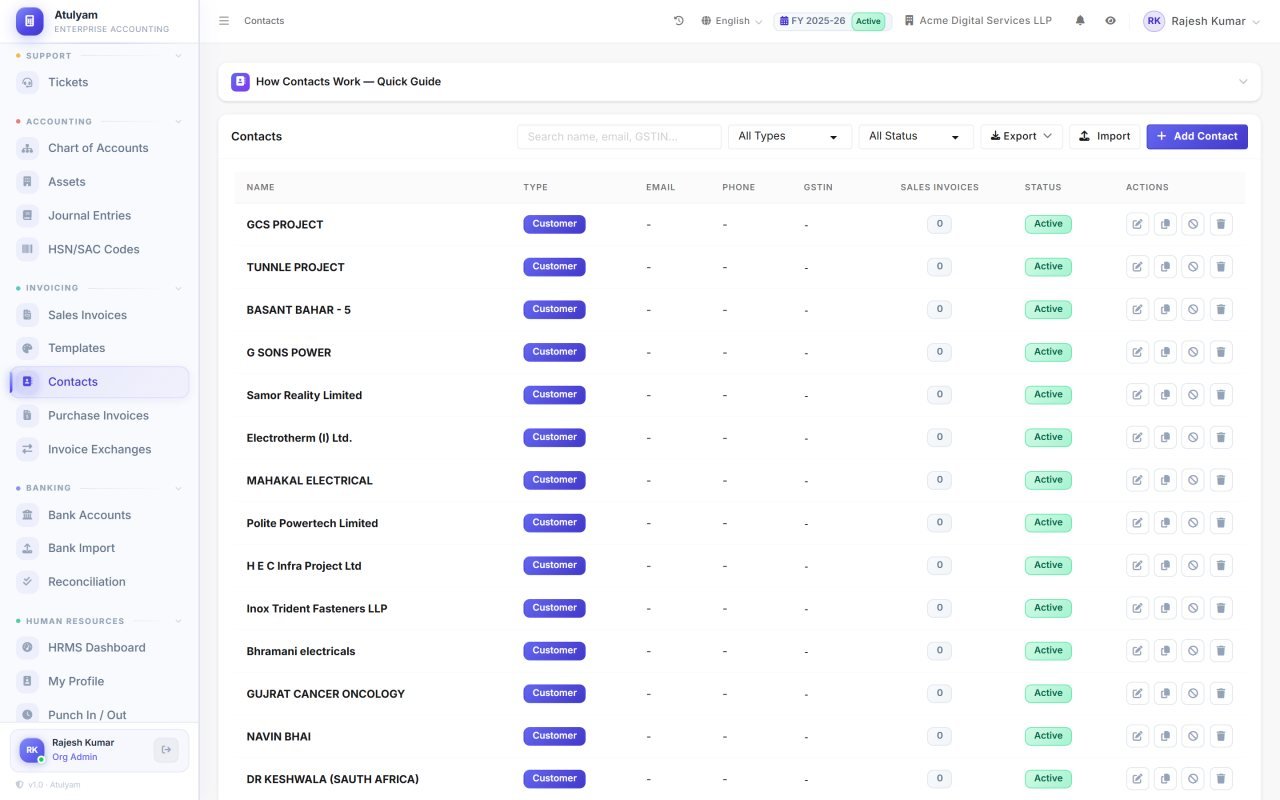Image resolution: width=1280 pixels, height=800 pixels.
Task: Go to Bank Accounts
Action: tap(99, 515)
